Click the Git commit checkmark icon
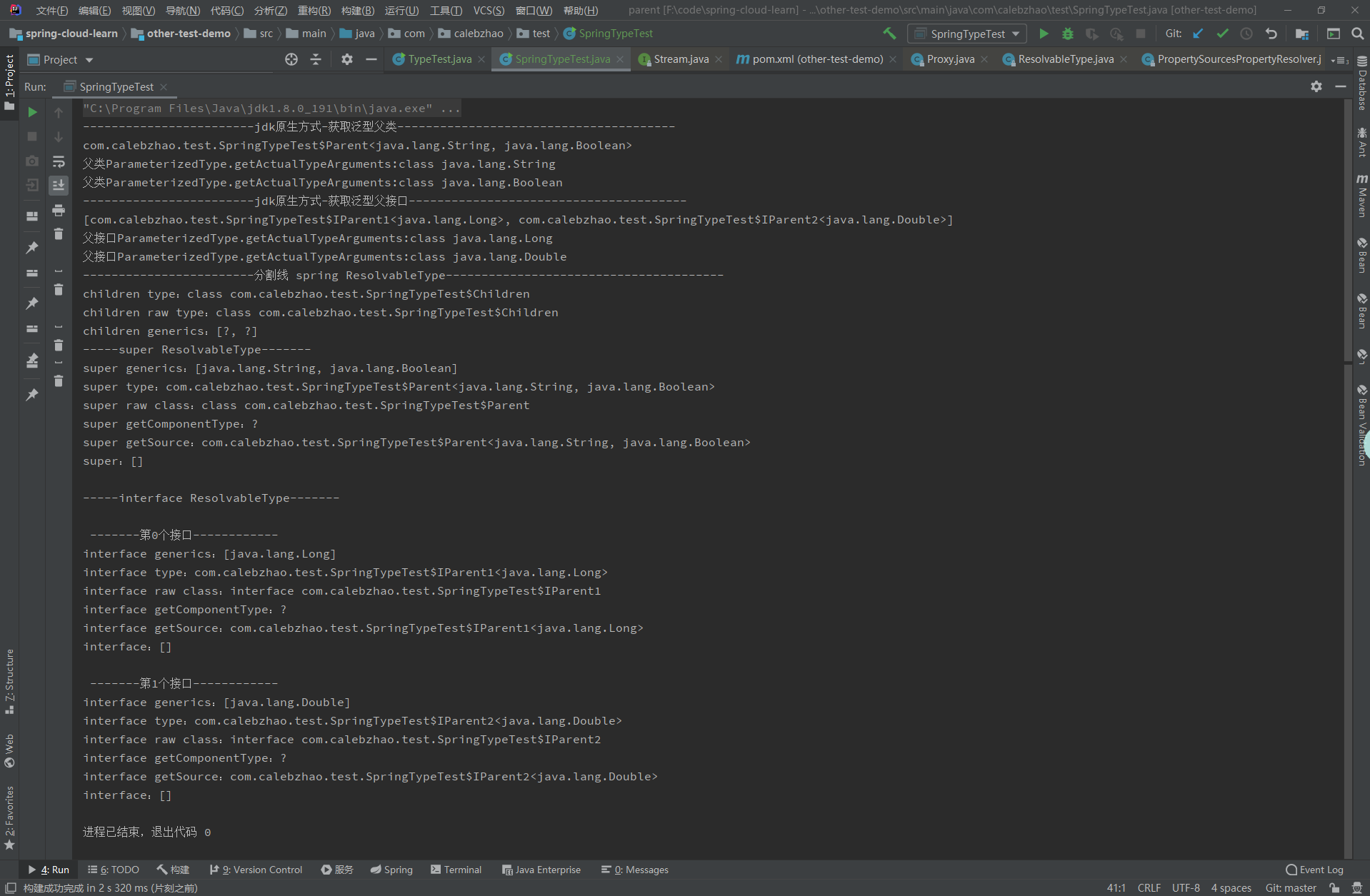The height and width of the screenshot is (896, 1370). pyautogui.click(x=1222, y=34)
